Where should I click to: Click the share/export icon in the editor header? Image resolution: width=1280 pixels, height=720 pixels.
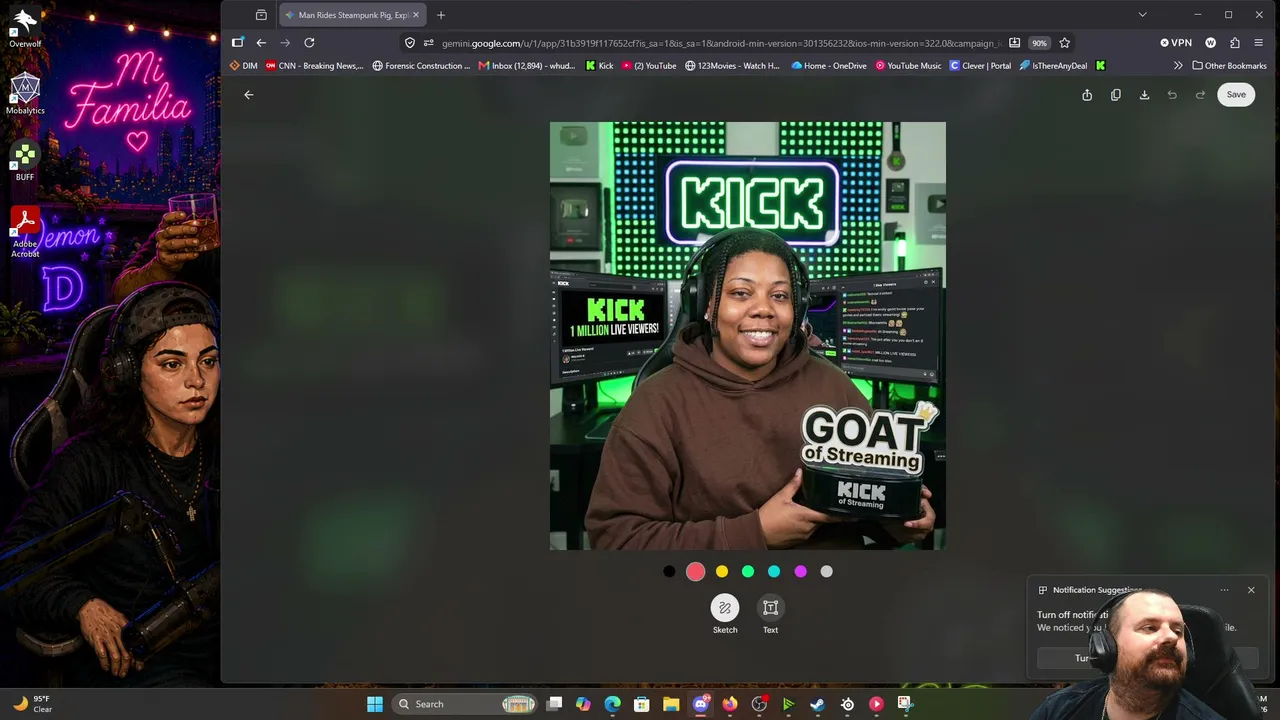(1087, 95)
